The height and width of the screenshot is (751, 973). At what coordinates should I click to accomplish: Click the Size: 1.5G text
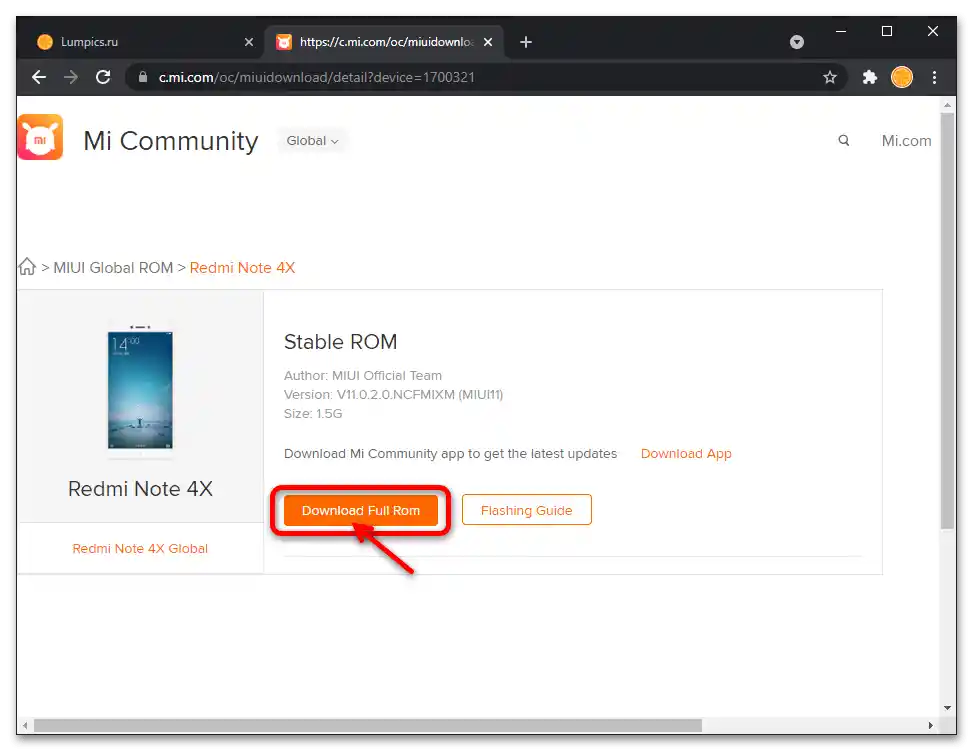[313, 413]
